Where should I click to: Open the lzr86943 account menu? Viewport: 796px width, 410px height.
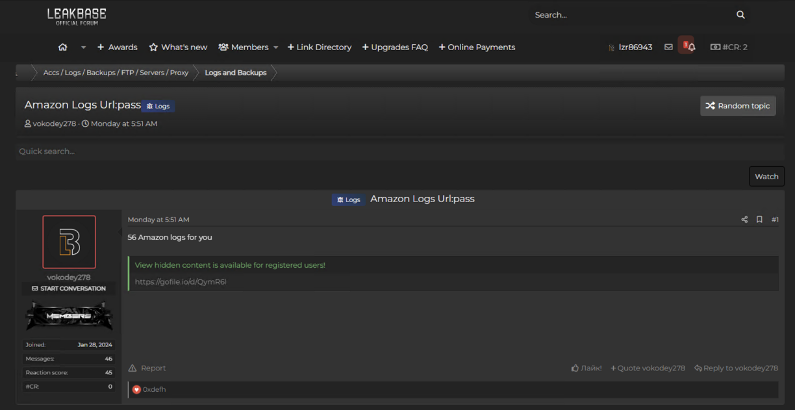click(630, 47)
